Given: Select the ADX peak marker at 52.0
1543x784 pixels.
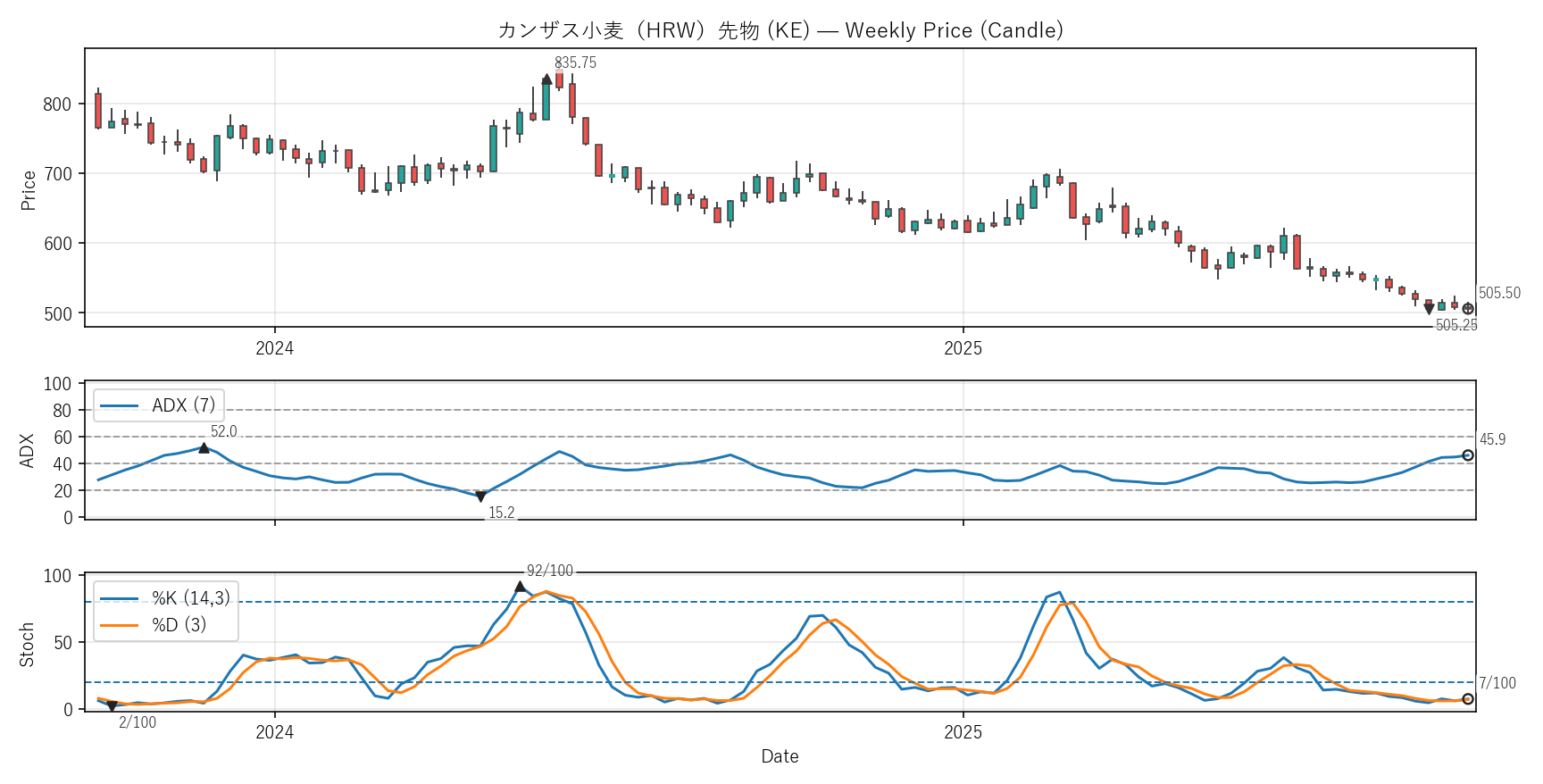Looking at the screenshot, I should click(204, 448).
